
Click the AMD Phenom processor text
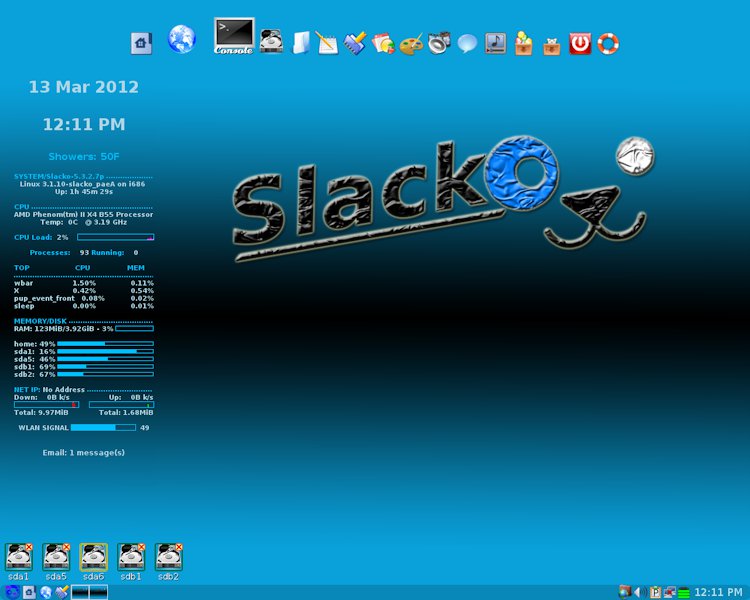[x=84, y=215]
